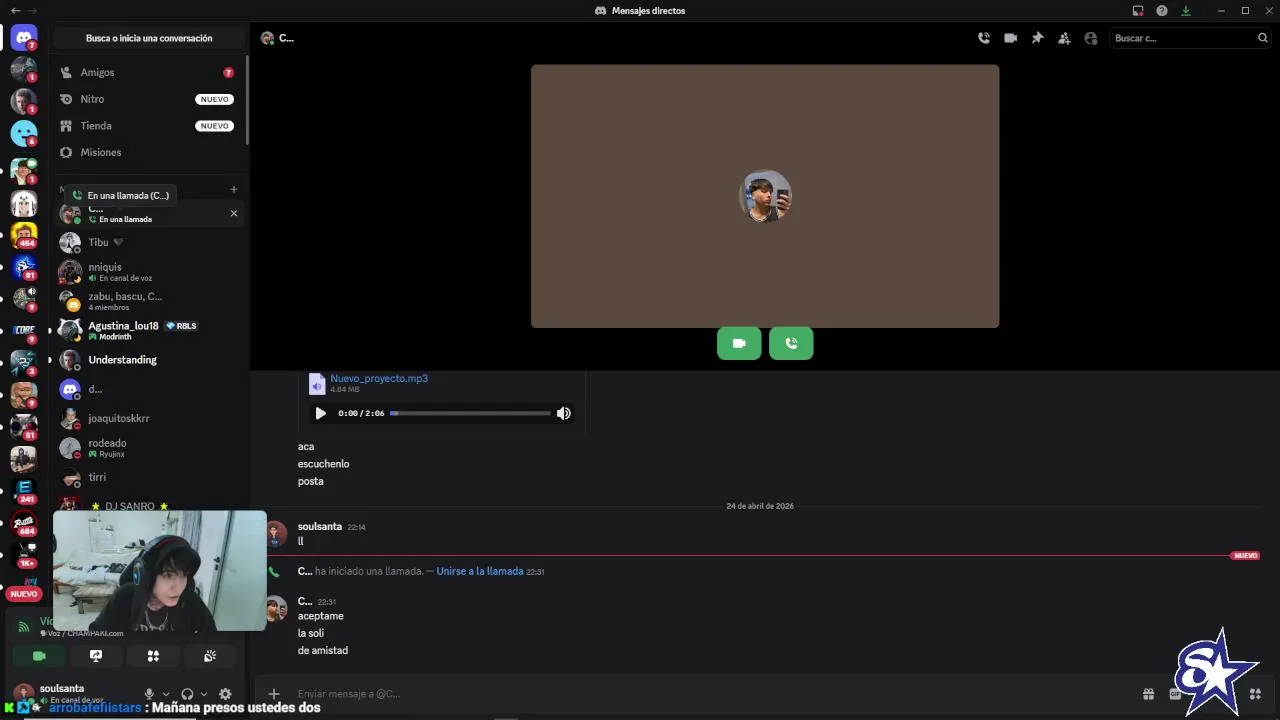Open the Amigos tab
The height and width of the screenshot is (720, 1280).
click(x=149, y=73)
